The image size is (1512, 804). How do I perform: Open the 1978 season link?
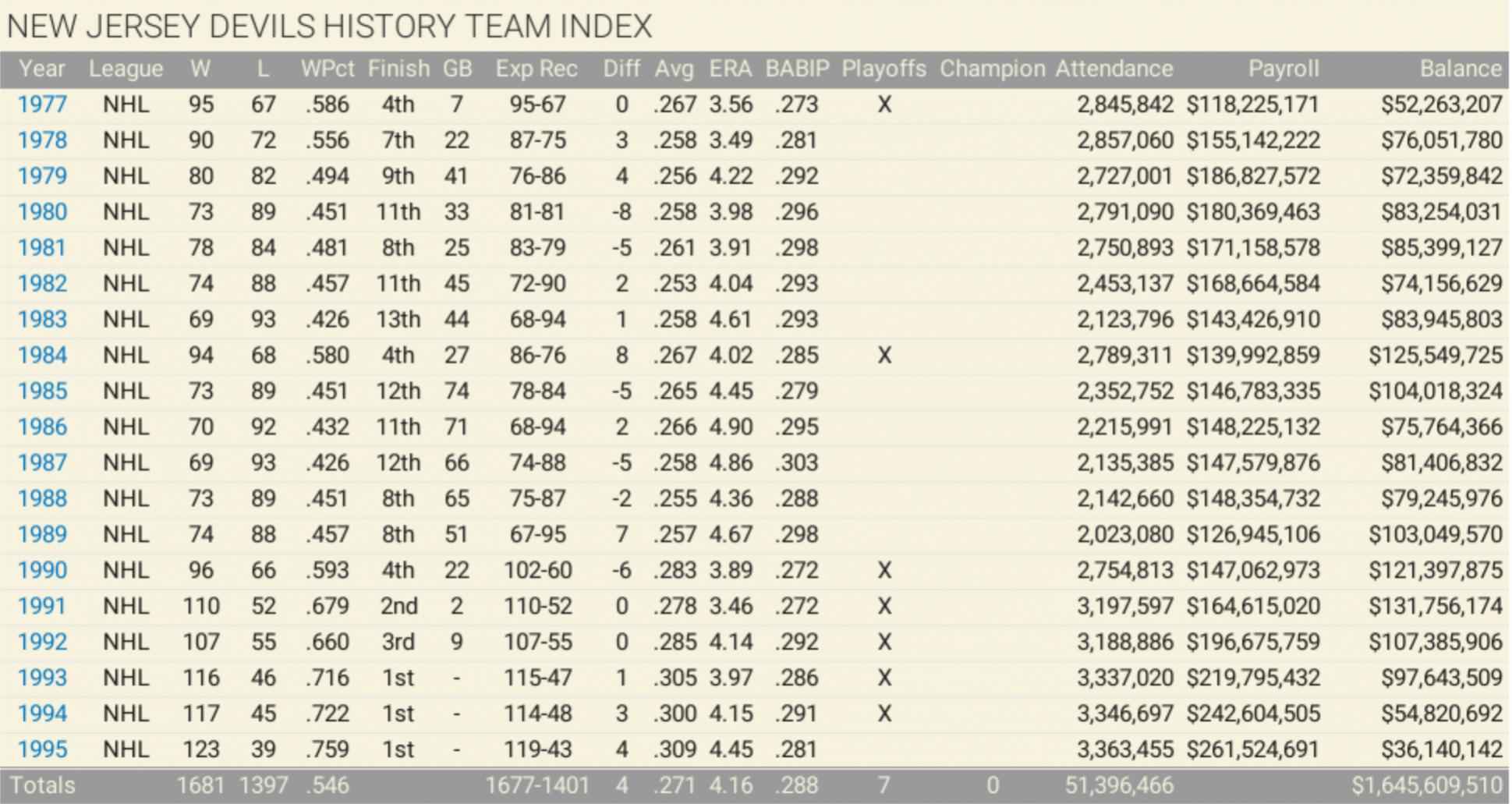click(42, 140)
